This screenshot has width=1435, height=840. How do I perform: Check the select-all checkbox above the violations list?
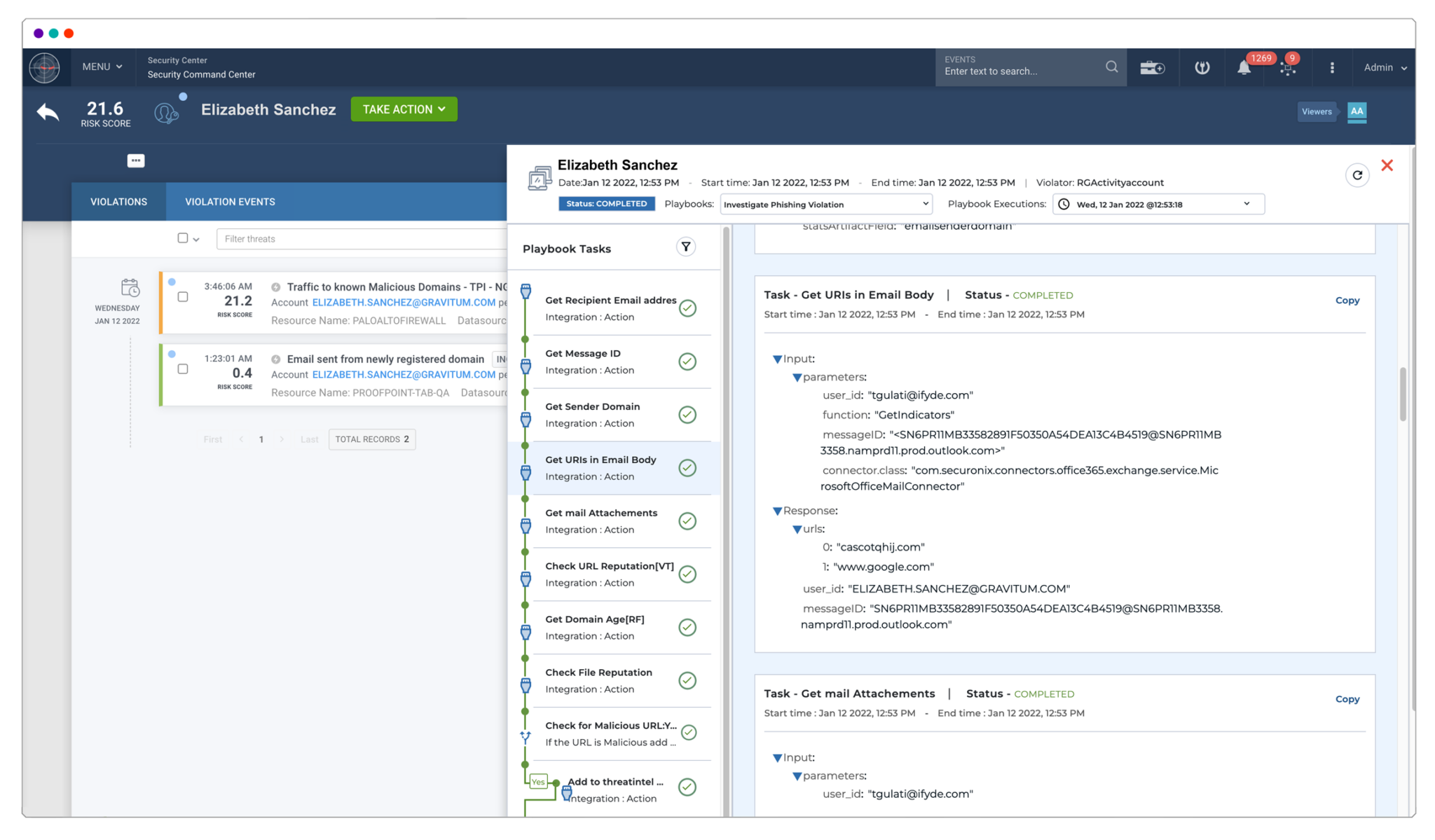[x=181, y=238]
